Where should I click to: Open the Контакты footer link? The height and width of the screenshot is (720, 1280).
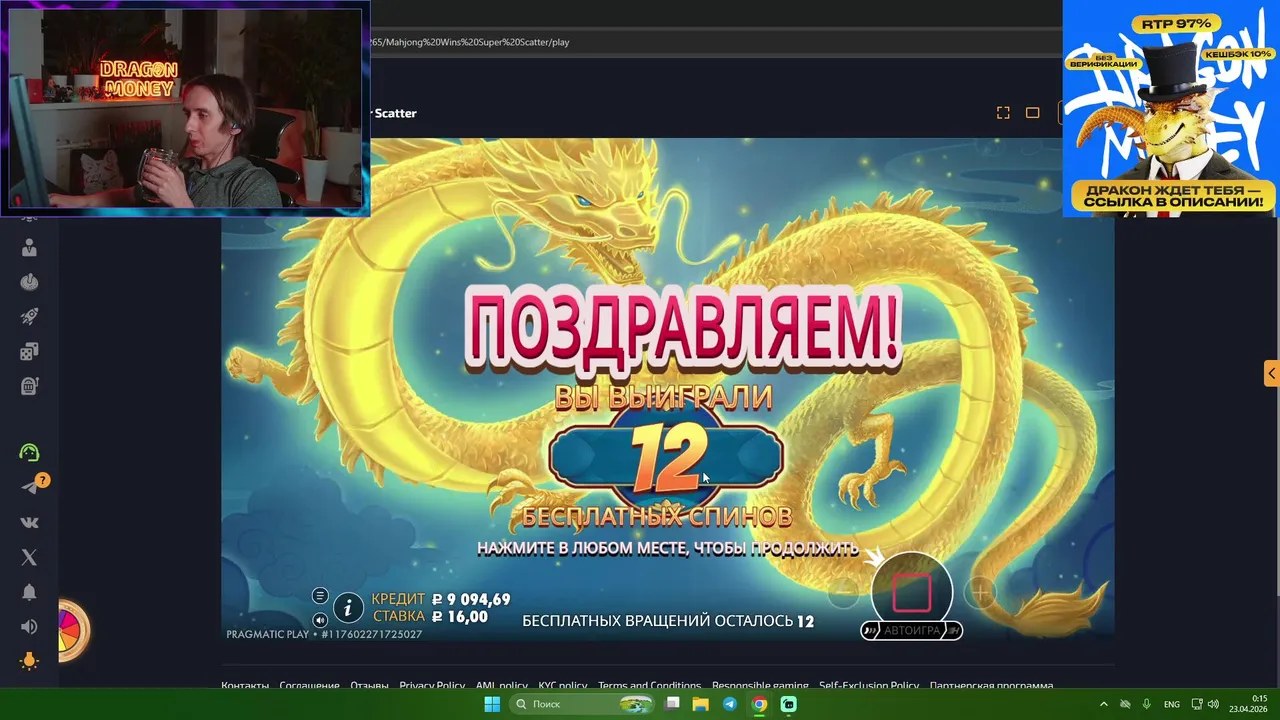tap(245, 686)
